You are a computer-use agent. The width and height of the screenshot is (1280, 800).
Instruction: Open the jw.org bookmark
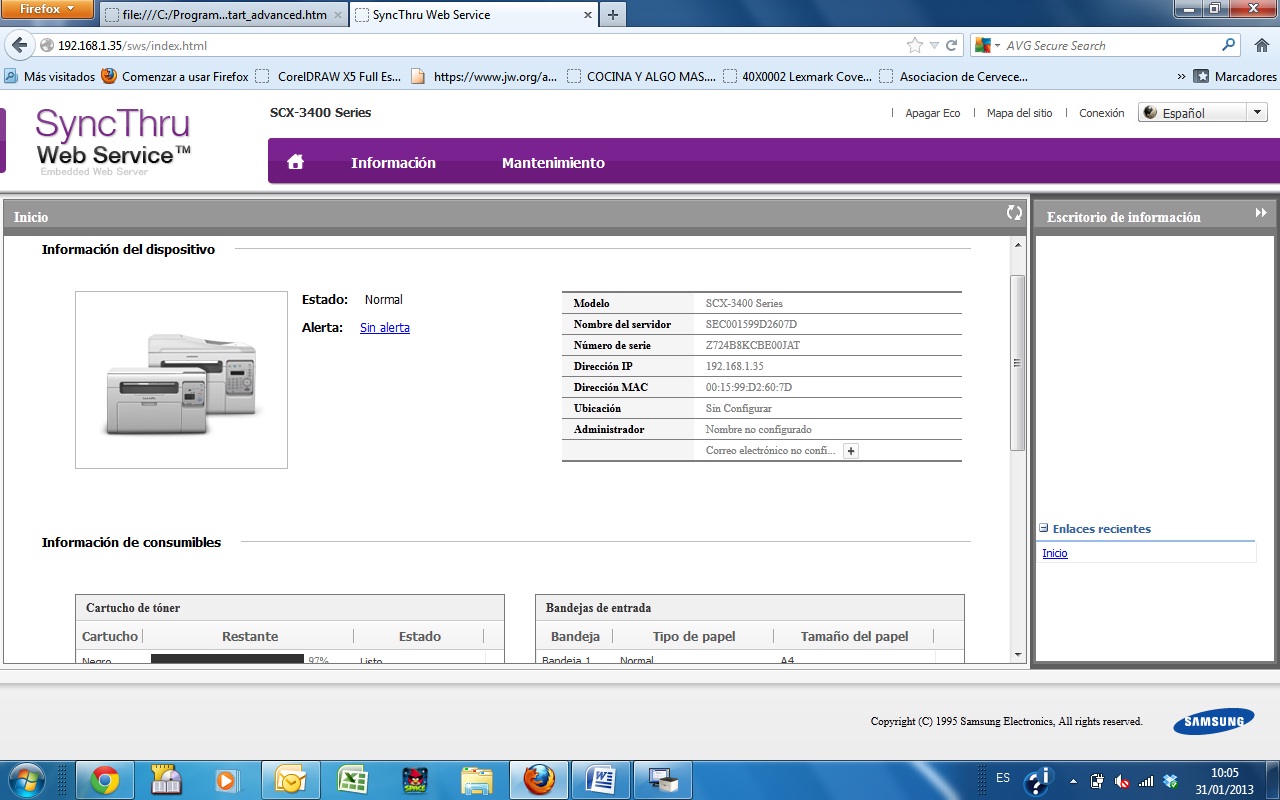click(484, 76)
